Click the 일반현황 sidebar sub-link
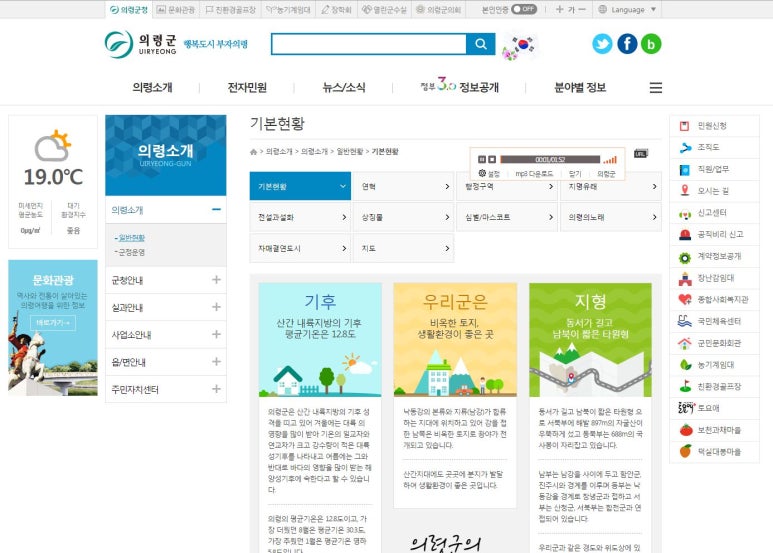Screen dimensions: 773x553 tap(132, 238)
